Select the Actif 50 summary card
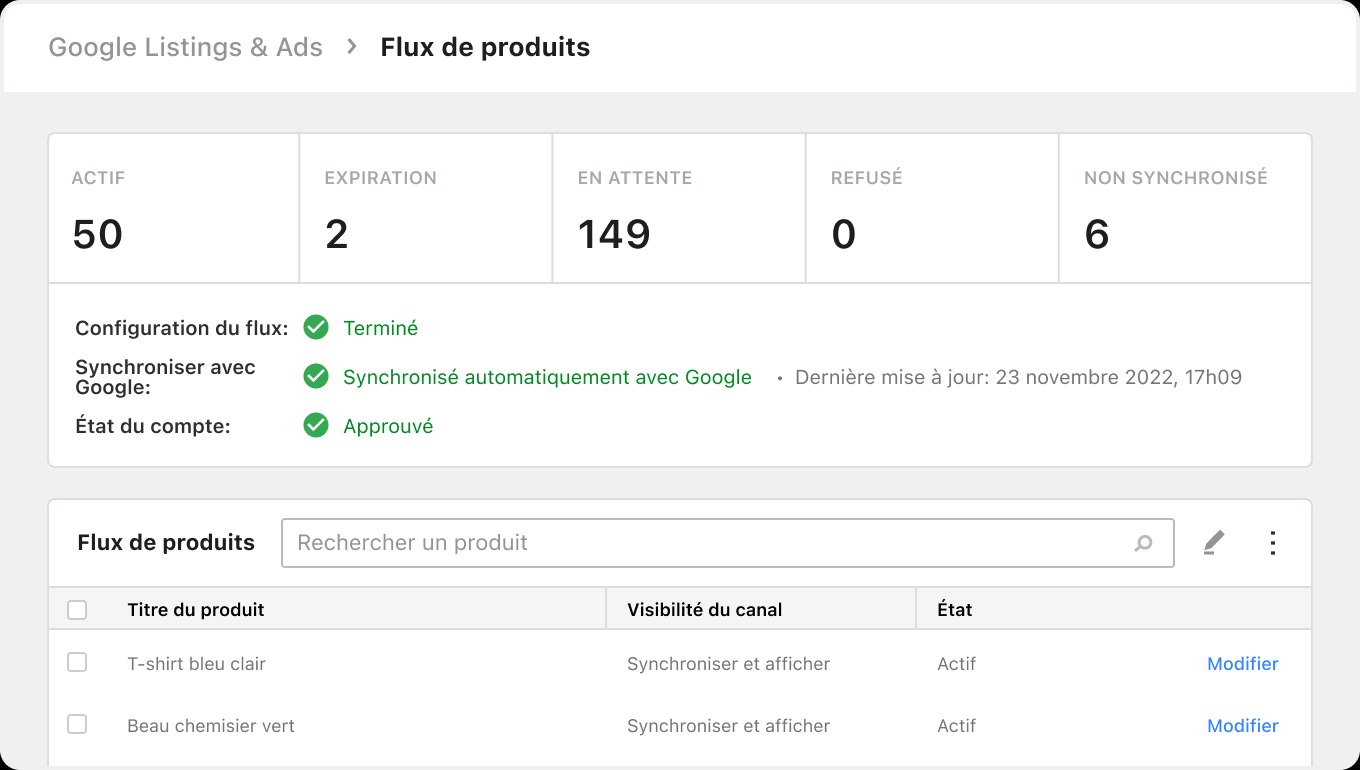Screen dimensions: 1360x770 click(x=174, y=208)
